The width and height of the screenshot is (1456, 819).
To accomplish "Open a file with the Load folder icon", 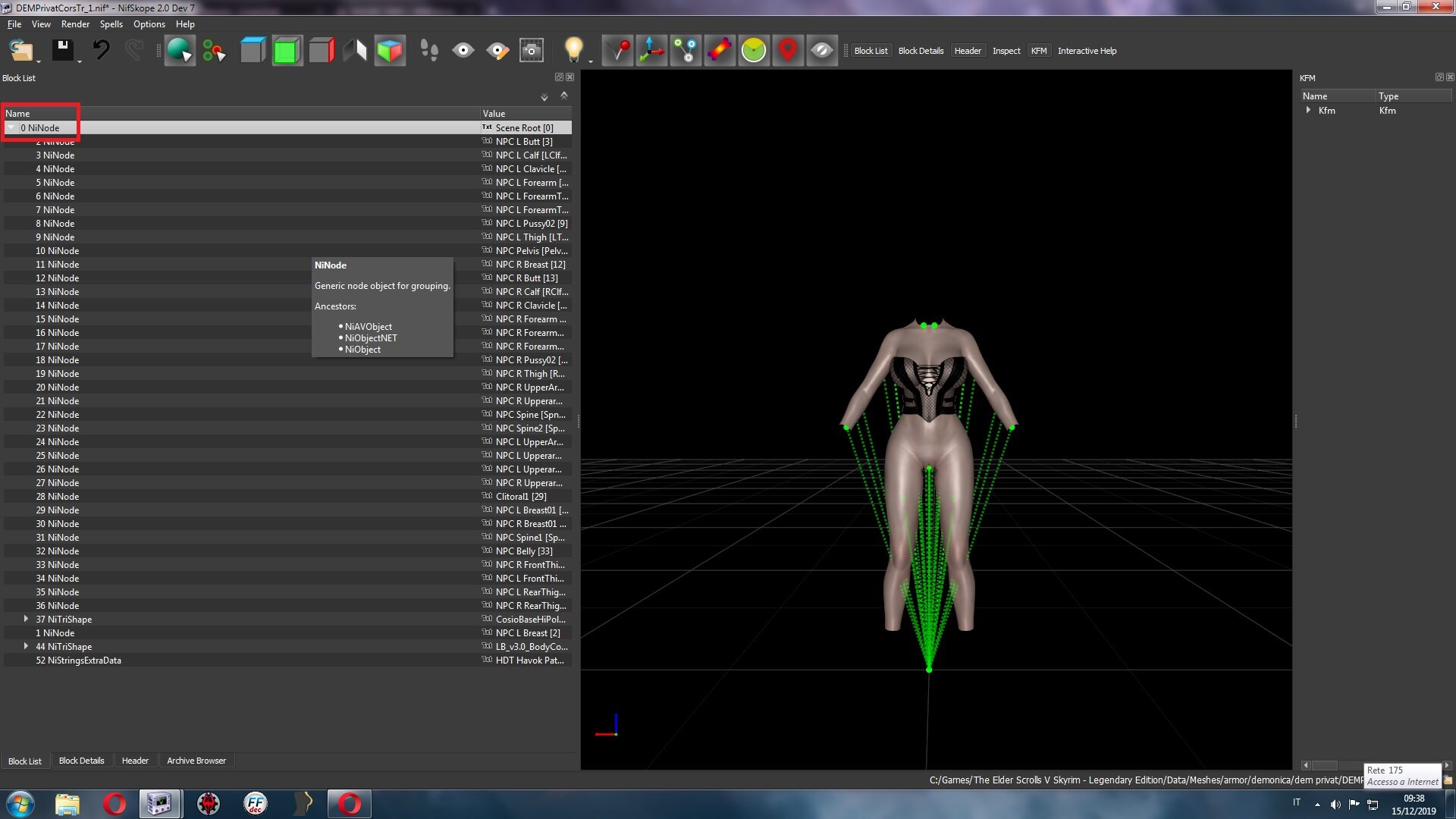I will (x=20, y=51).
